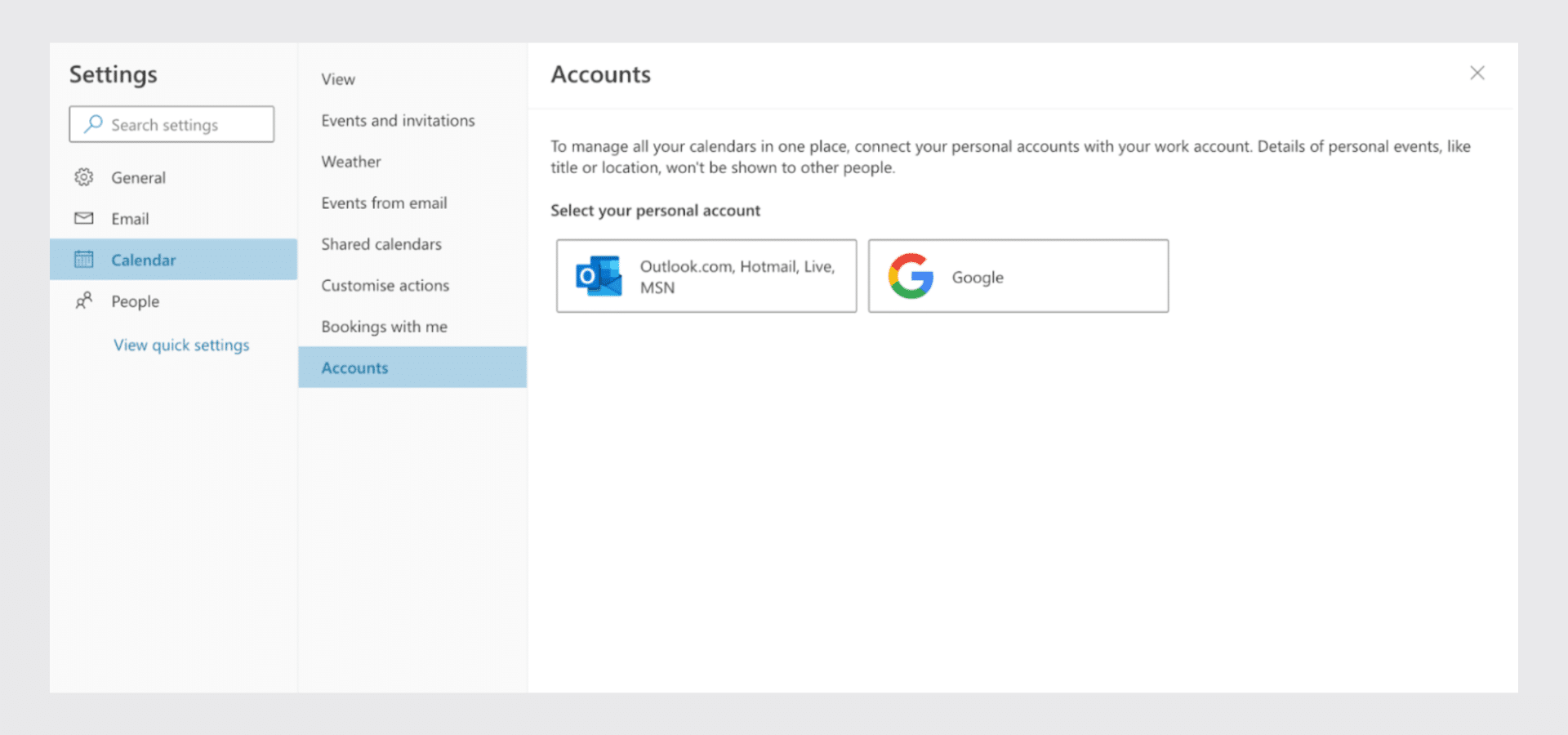The height and width of the screenshot is (735, 1568).
Task: Open Events from email settings
Action: 384,203
